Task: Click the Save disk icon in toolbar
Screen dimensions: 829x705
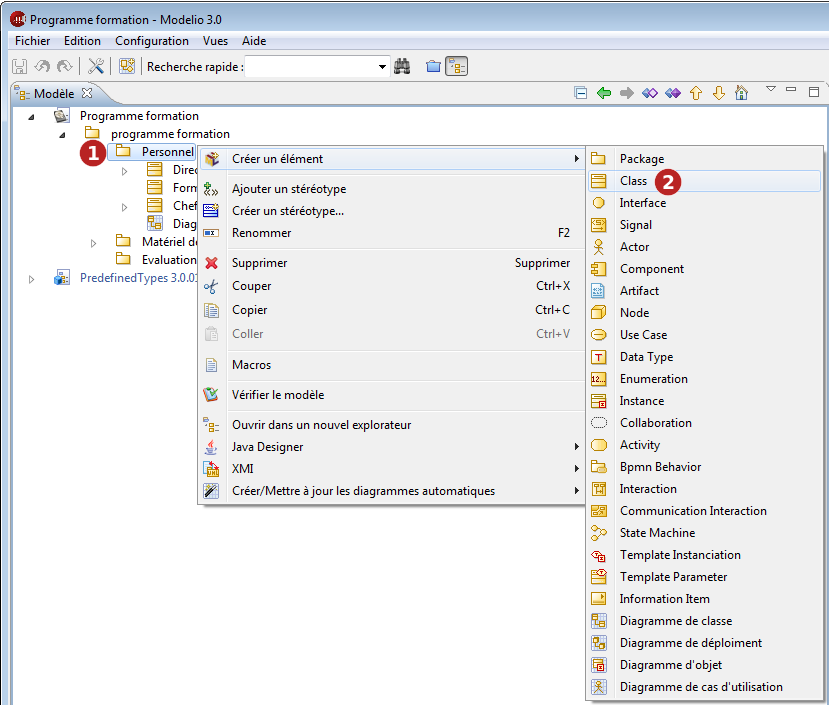Action: pyautogui.click(x=20, y=67)
